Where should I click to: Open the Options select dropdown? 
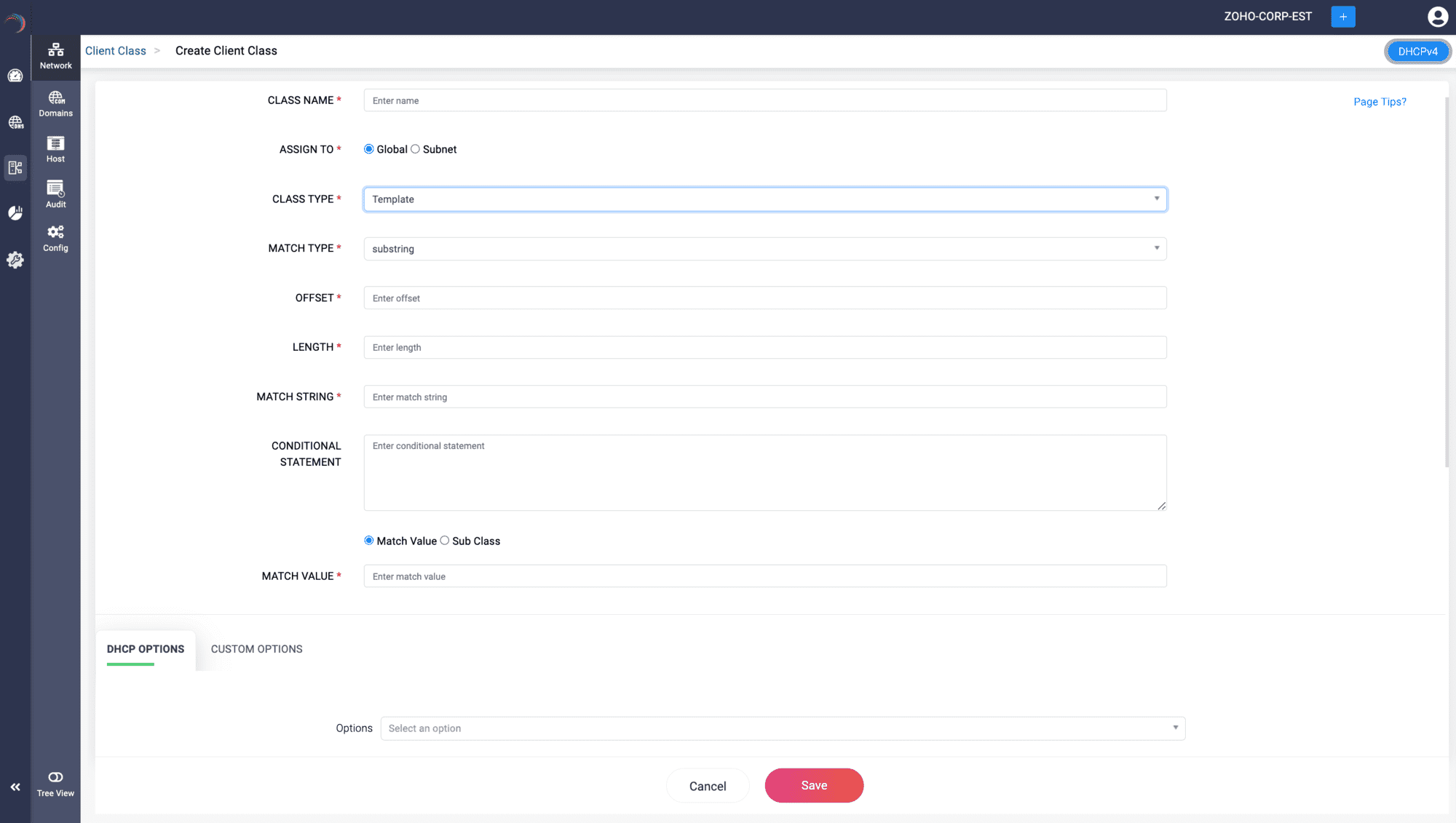pos(783,728)
